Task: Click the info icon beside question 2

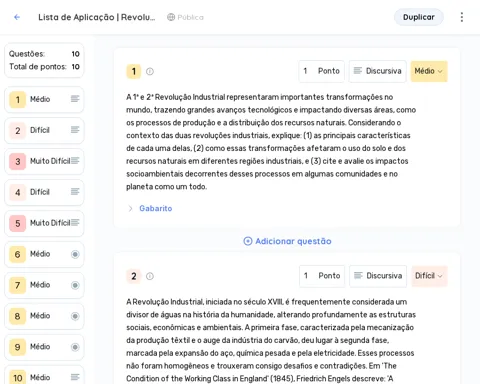Action: [x=150, y=276]
